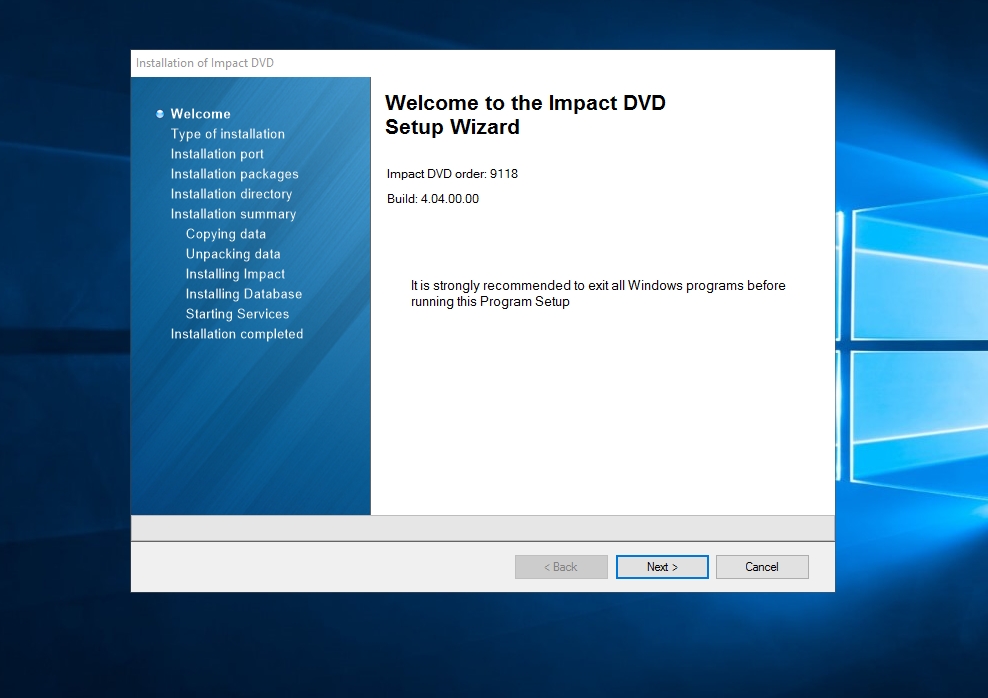This screenshot has height=698, width=988.
Task: Select the Unpacking data sub-step
Action: pyautogui.click(x=233, y=254)
